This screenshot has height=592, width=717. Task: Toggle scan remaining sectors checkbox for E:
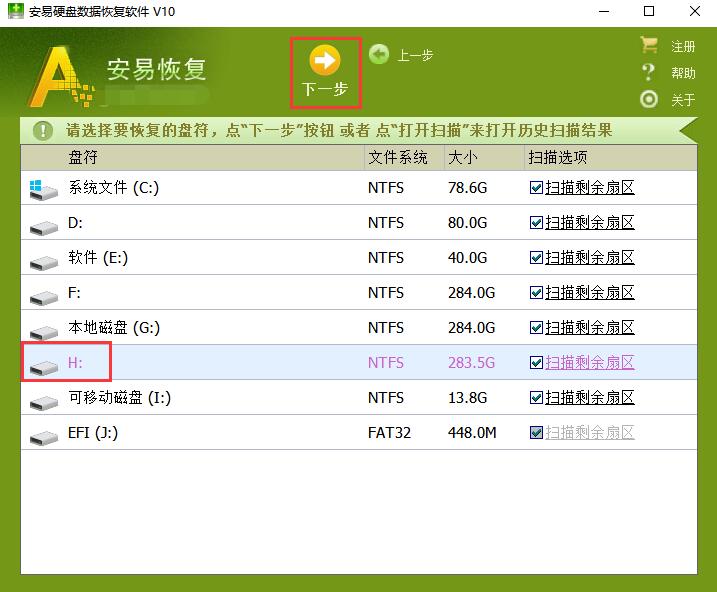pos(536,258)
